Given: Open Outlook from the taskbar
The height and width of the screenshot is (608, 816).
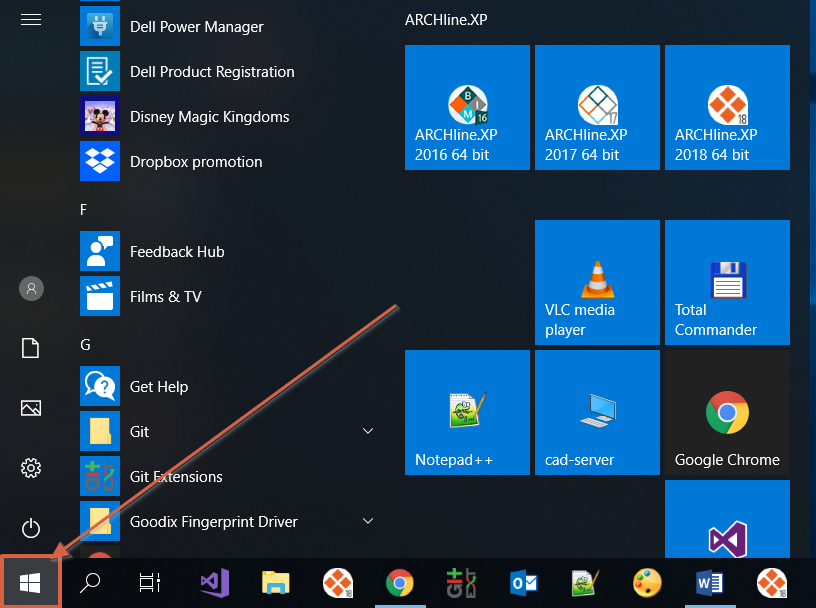Looking at the screenshot, I should click(523, 582).
